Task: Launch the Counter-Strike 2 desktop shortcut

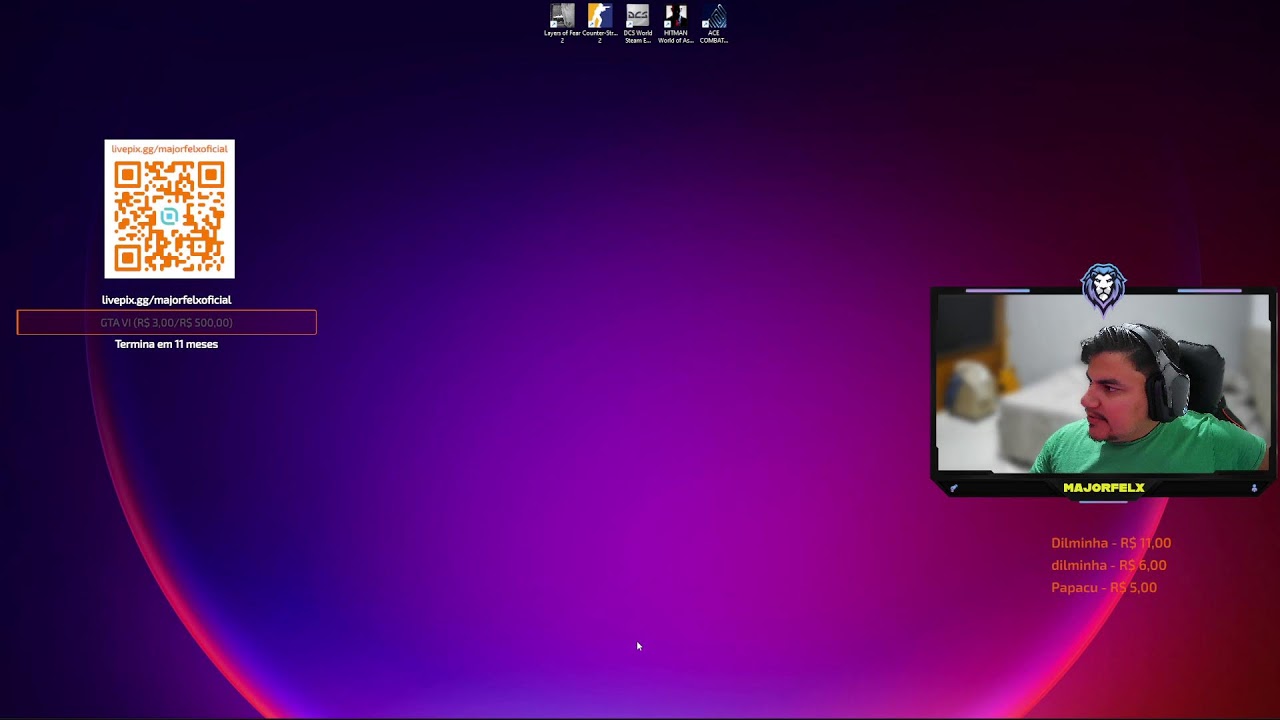Action: pyautogui.click(x=600, y=24)
